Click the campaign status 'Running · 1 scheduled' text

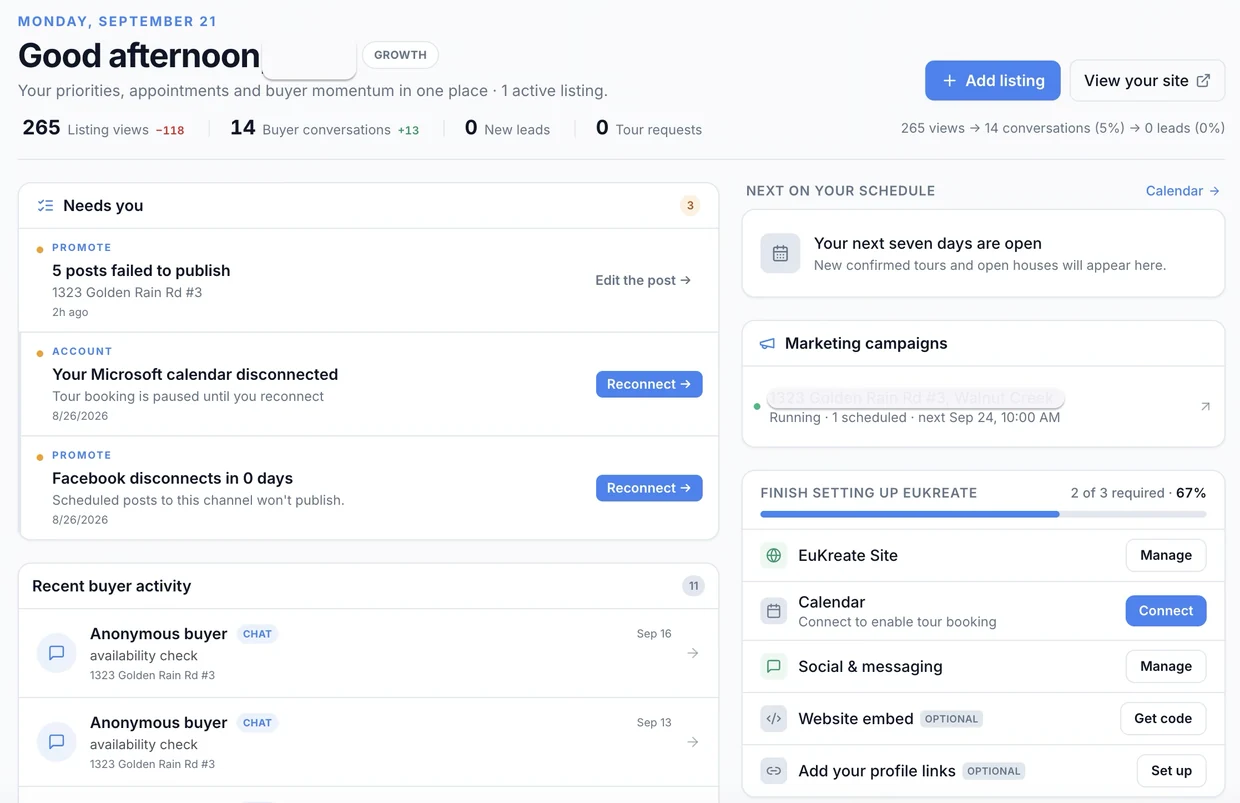tap(914, 417)
